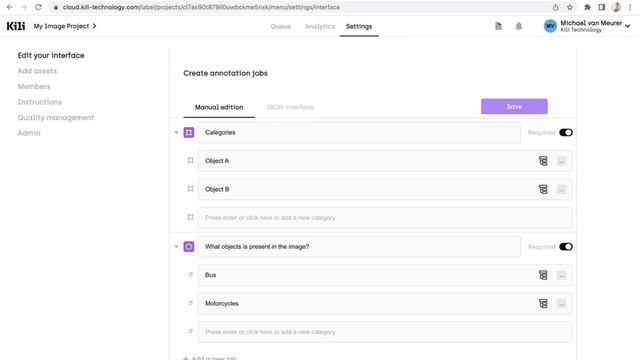The width and height of the screenshot is (640, 360).
Task: Collapse the Categories job section
Action: (176, 132)
